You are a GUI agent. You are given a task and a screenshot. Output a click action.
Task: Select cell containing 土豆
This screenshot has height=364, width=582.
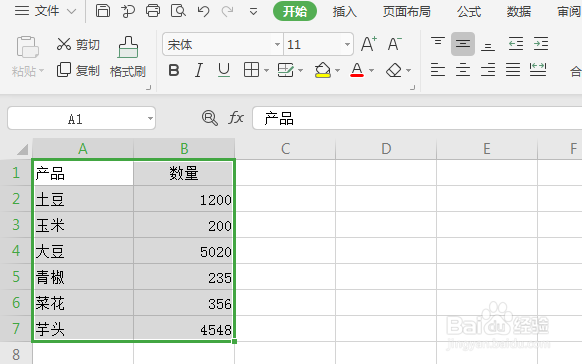pyautogui.click(x=83, y=199)
